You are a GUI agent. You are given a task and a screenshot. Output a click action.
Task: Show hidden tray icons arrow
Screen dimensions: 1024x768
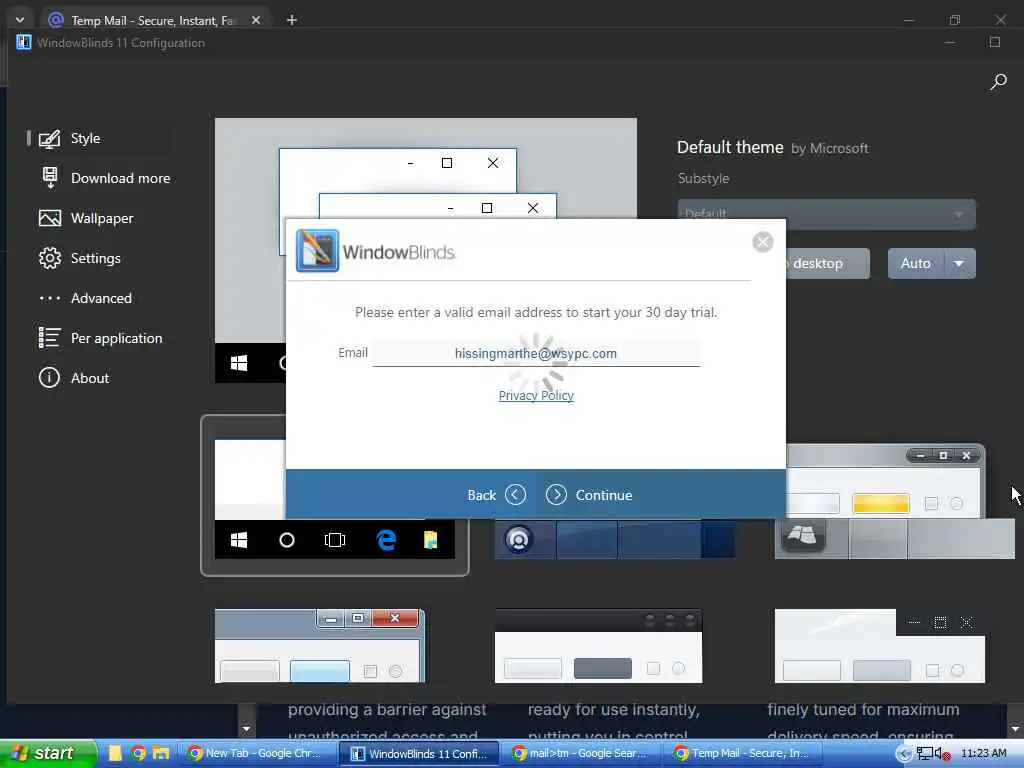pos(904,754)
